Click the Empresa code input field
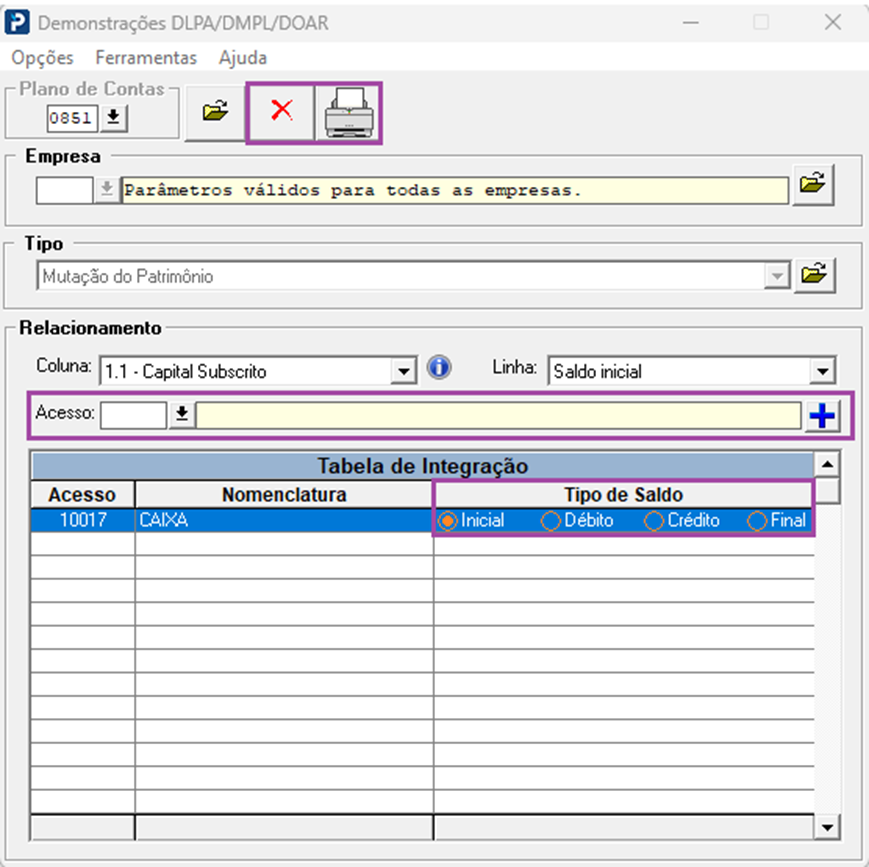The width and height of the screenshot is (869, 867). 64,190
